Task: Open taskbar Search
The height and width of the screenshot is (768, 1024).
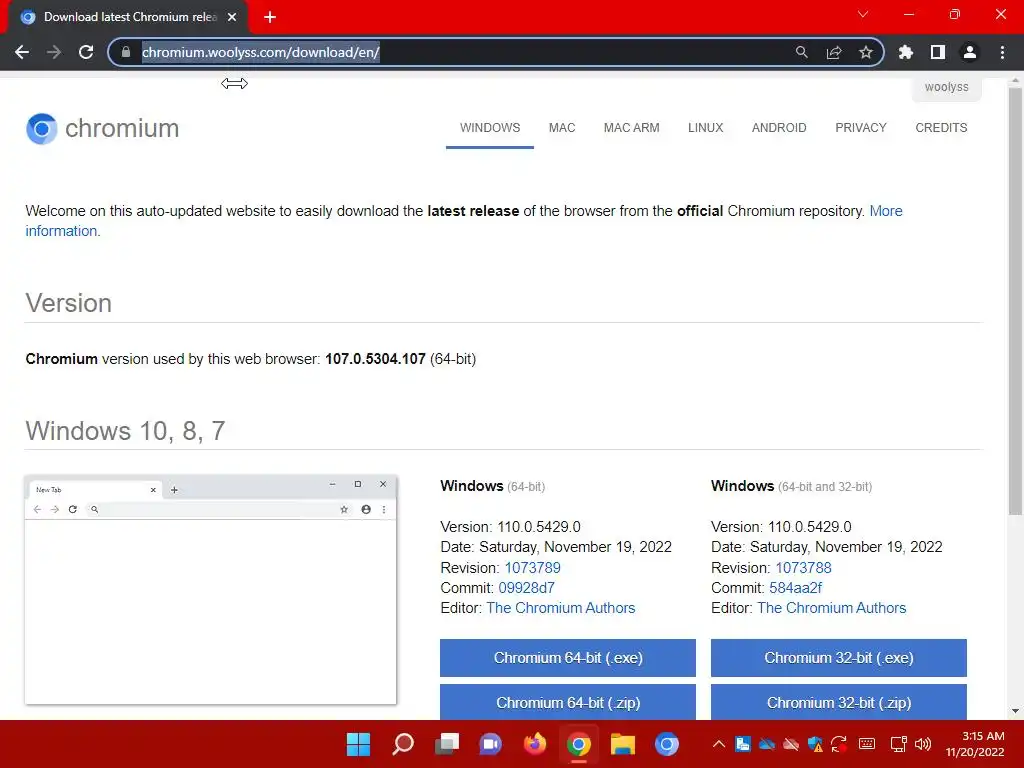Action: (402, 744)
